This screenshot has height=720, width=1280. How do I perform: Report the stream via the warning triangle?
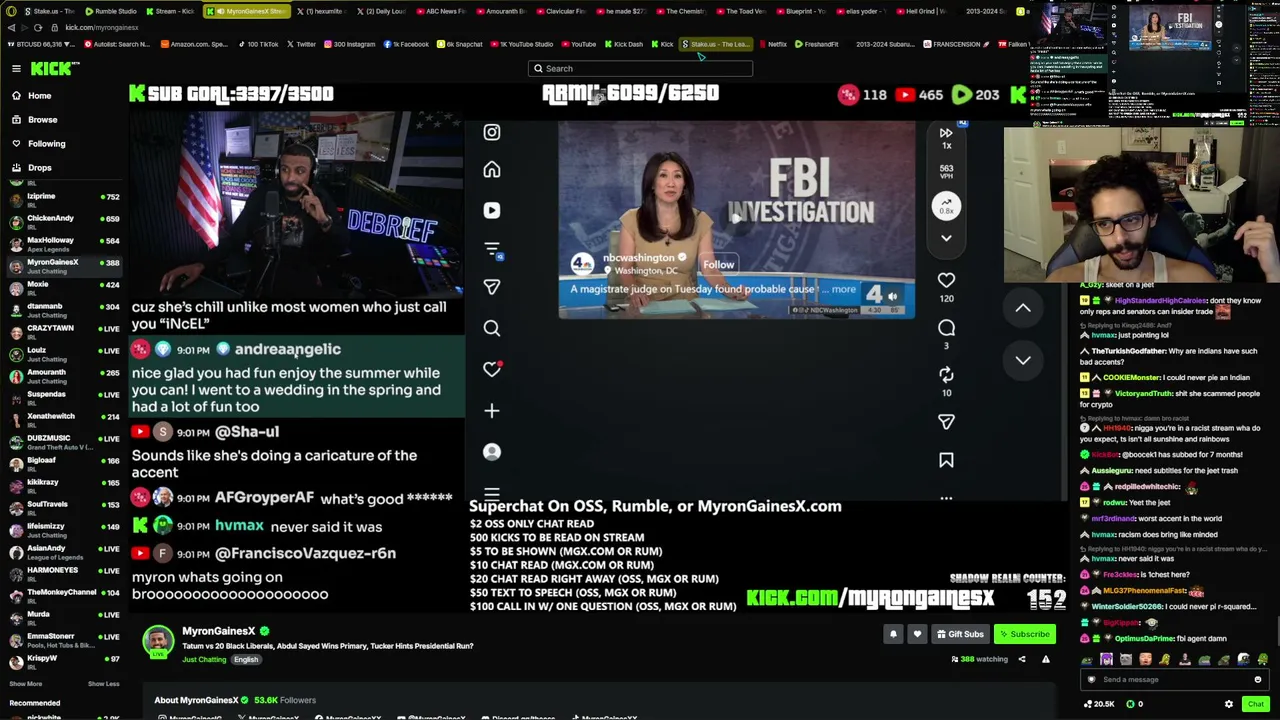1046,660
